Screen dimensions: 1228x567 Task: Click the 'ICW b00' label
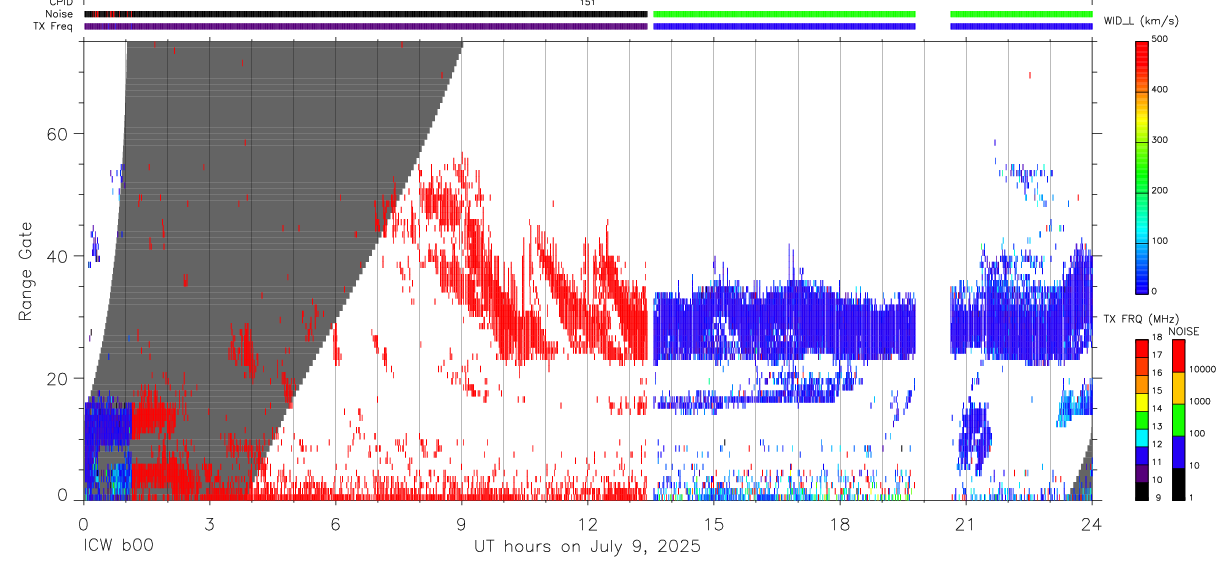click(x=118, y=547)
